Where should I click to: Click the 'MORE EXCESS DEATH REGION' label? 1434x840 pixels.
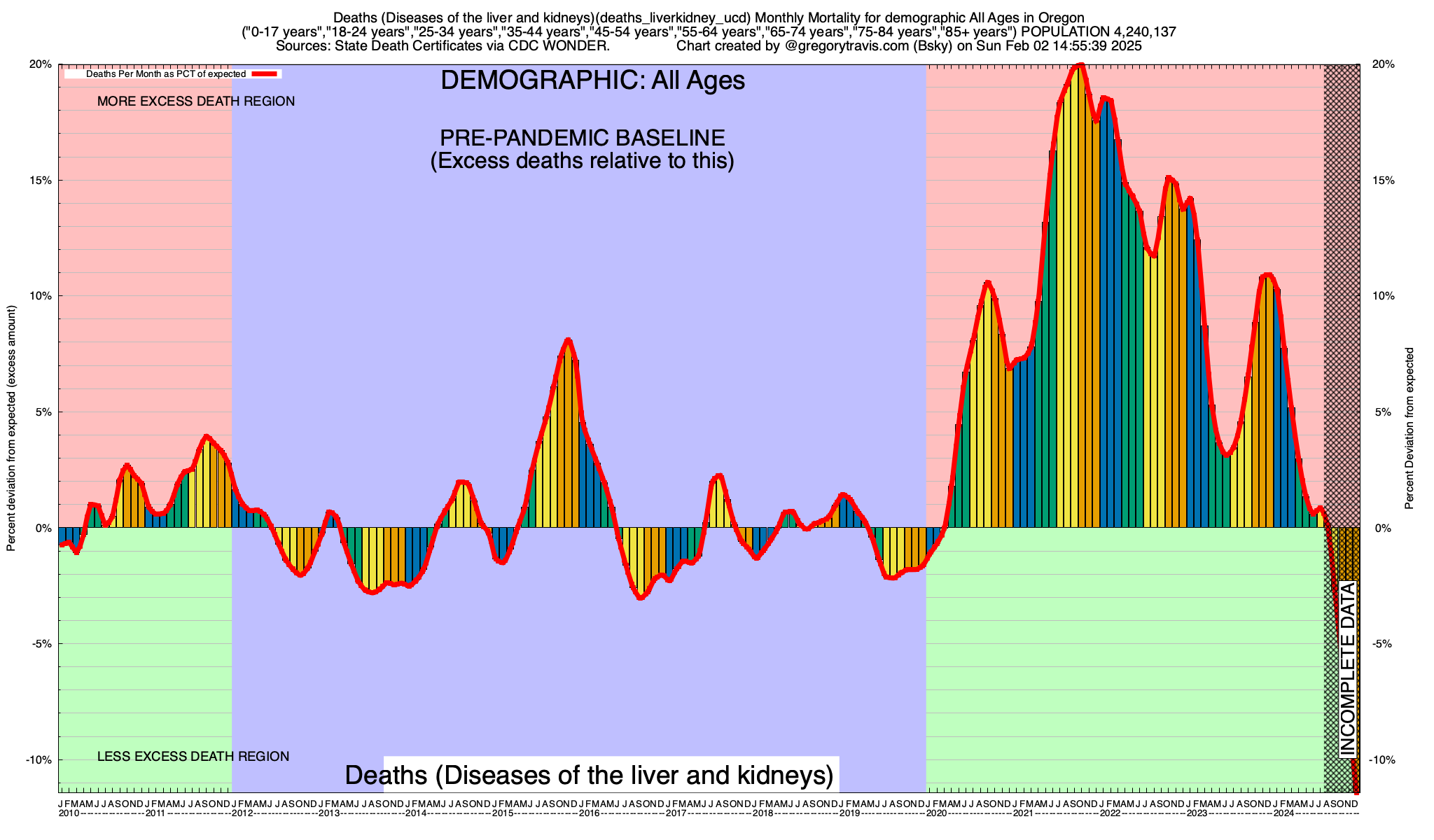pos(196,101)
